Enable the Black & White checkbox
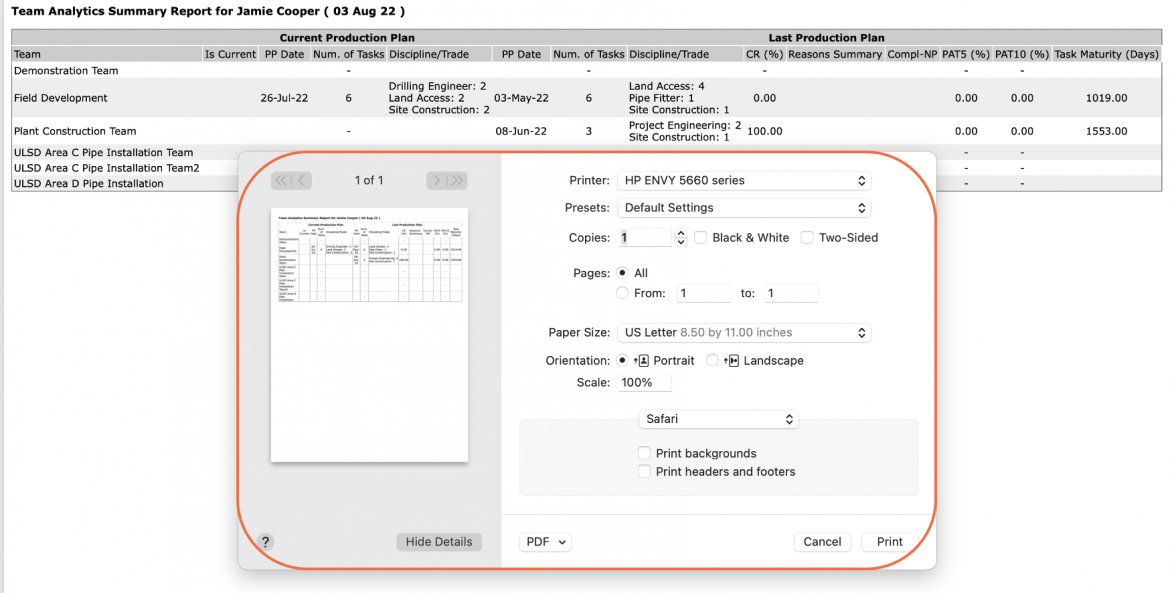Screen dimensions: 1170x593 coord(701,238)
